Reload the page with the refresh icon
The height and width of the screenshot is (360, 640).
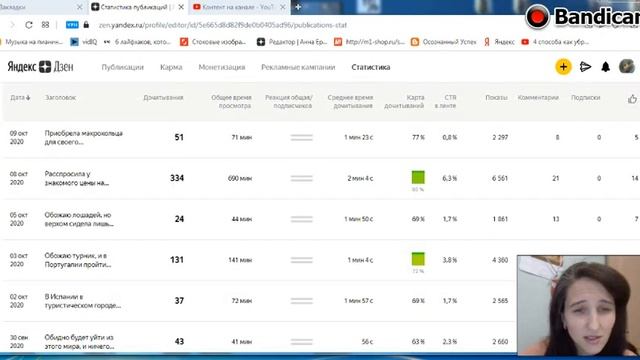tap(29, 25)
